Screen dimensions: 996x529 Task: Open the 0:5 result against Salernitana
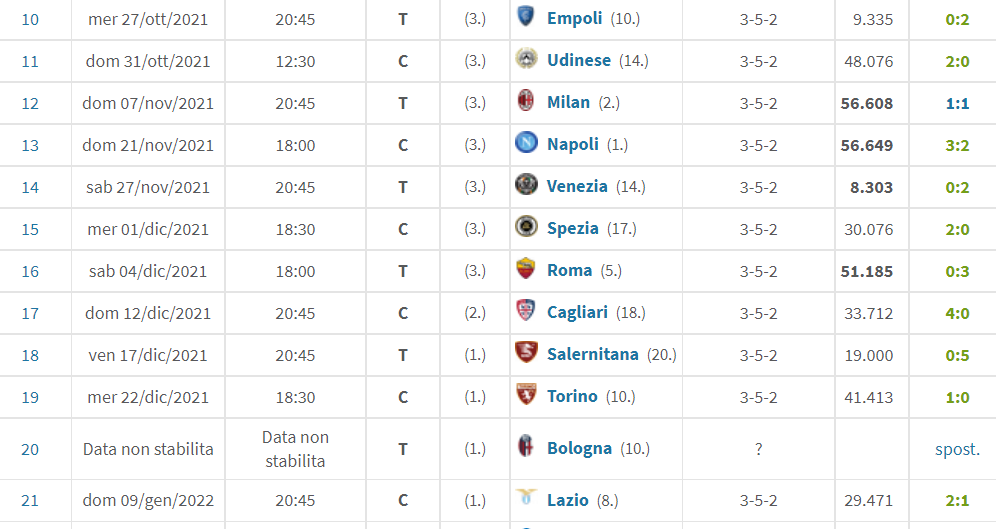click(957, 355)
